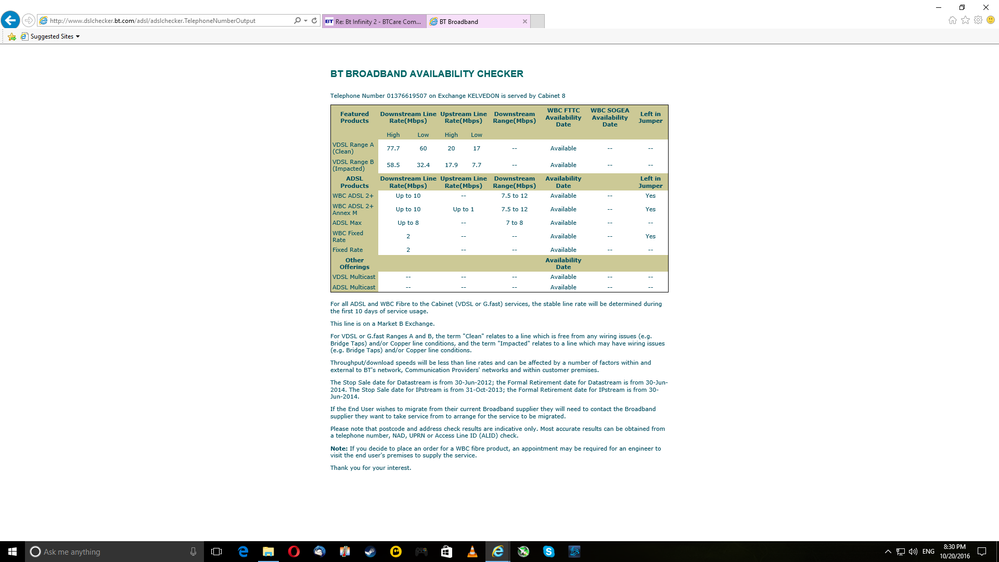Open Xbox app from taskbar

coord(523,551)
